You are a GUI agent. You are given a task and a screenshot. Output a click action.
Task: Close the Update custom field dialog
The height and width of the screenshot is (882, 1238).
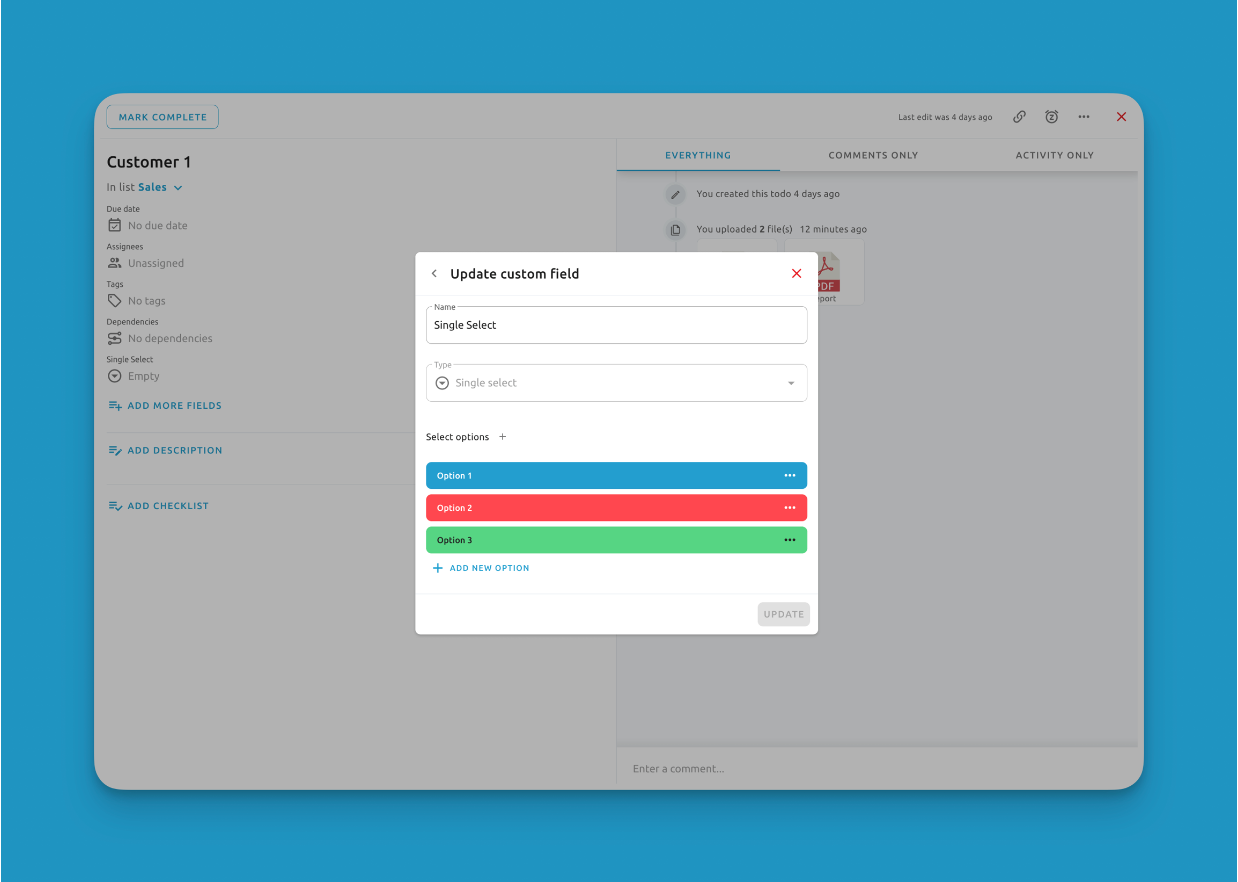[796, 274]
